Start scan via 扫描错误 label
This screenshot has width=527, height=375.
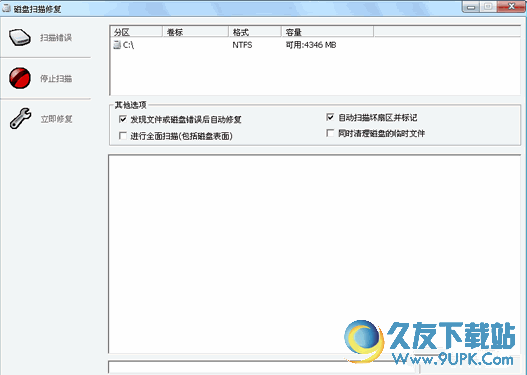(x=56, y=38)
